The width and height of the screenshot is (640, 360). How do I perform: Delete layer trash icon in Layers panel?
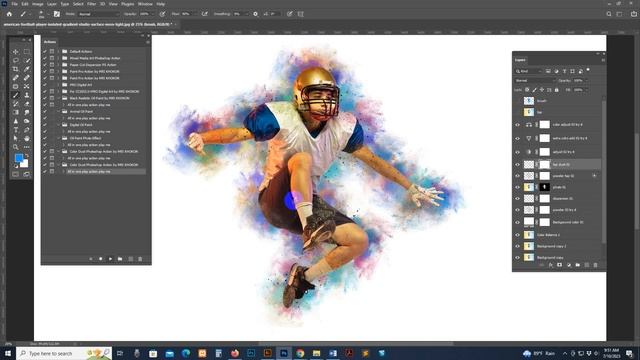tap(596, 265)
